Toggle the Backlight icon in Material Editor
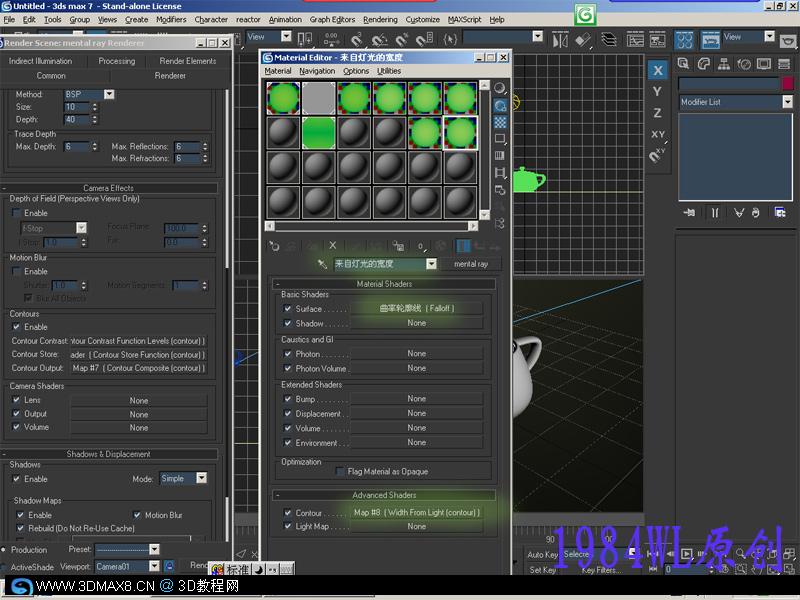The height and width of the screenshot is (600, 800). tap(500, 105)
